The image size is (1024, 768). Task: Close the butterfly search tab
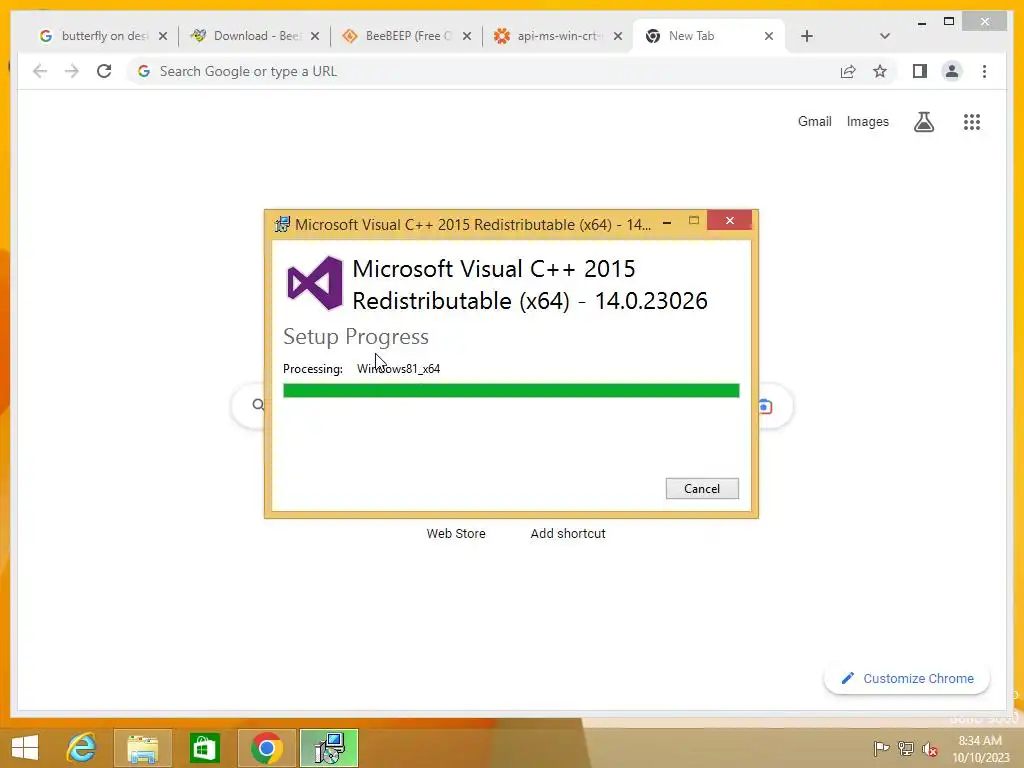(163, 37)
